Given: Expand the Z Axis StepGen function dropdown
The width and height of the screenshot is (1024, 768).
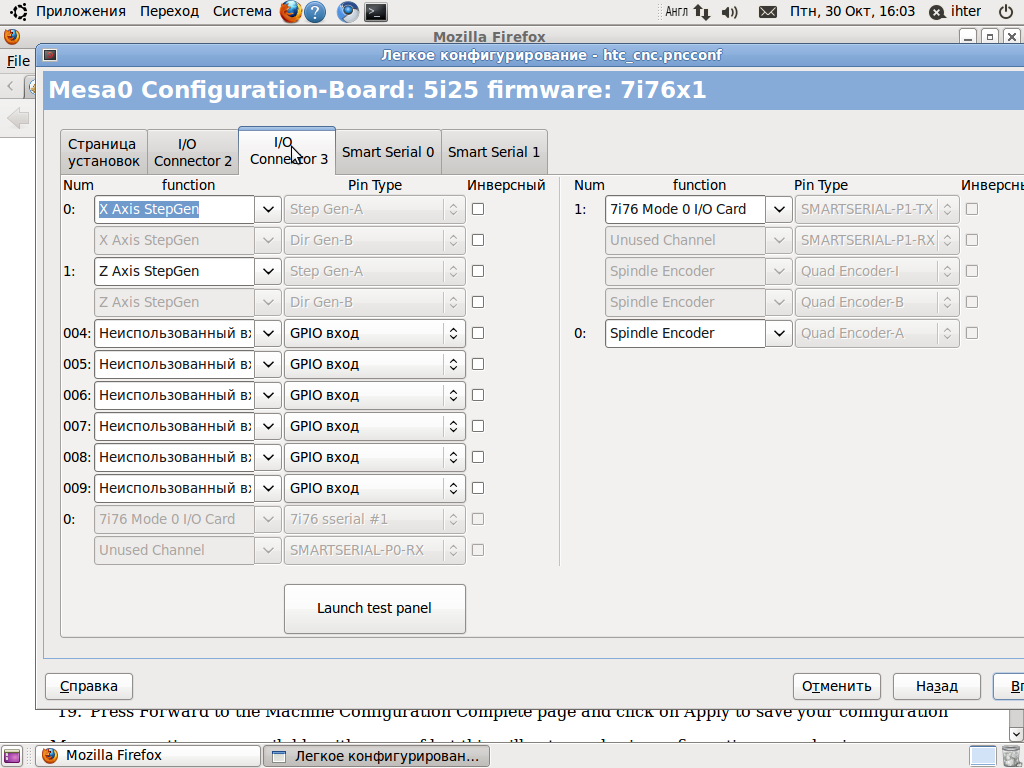Looking at the screenshot, I should pos(268,271).
